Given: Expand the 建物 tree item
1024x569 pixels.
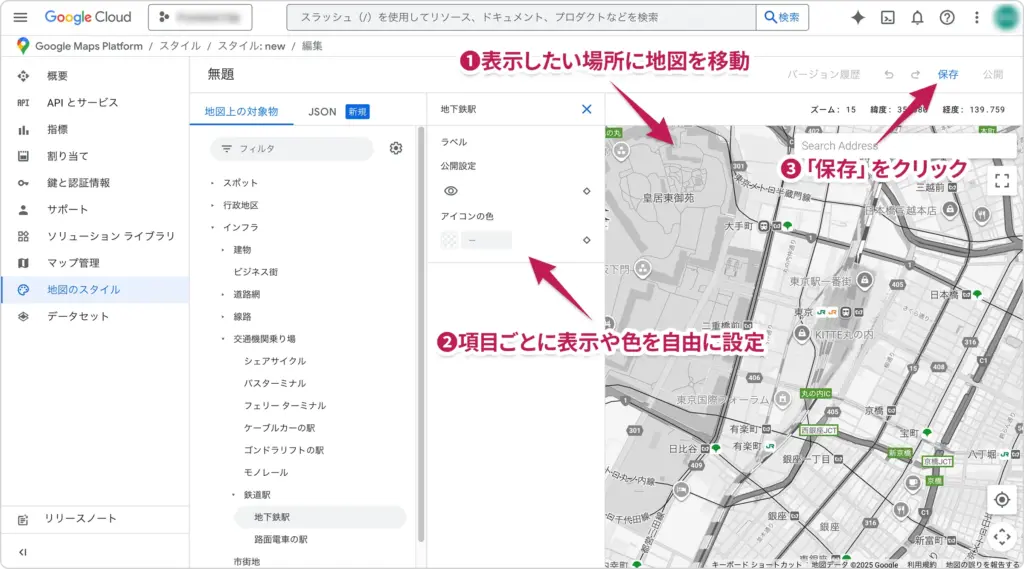Looking at the screenshot, I should 223,250.
